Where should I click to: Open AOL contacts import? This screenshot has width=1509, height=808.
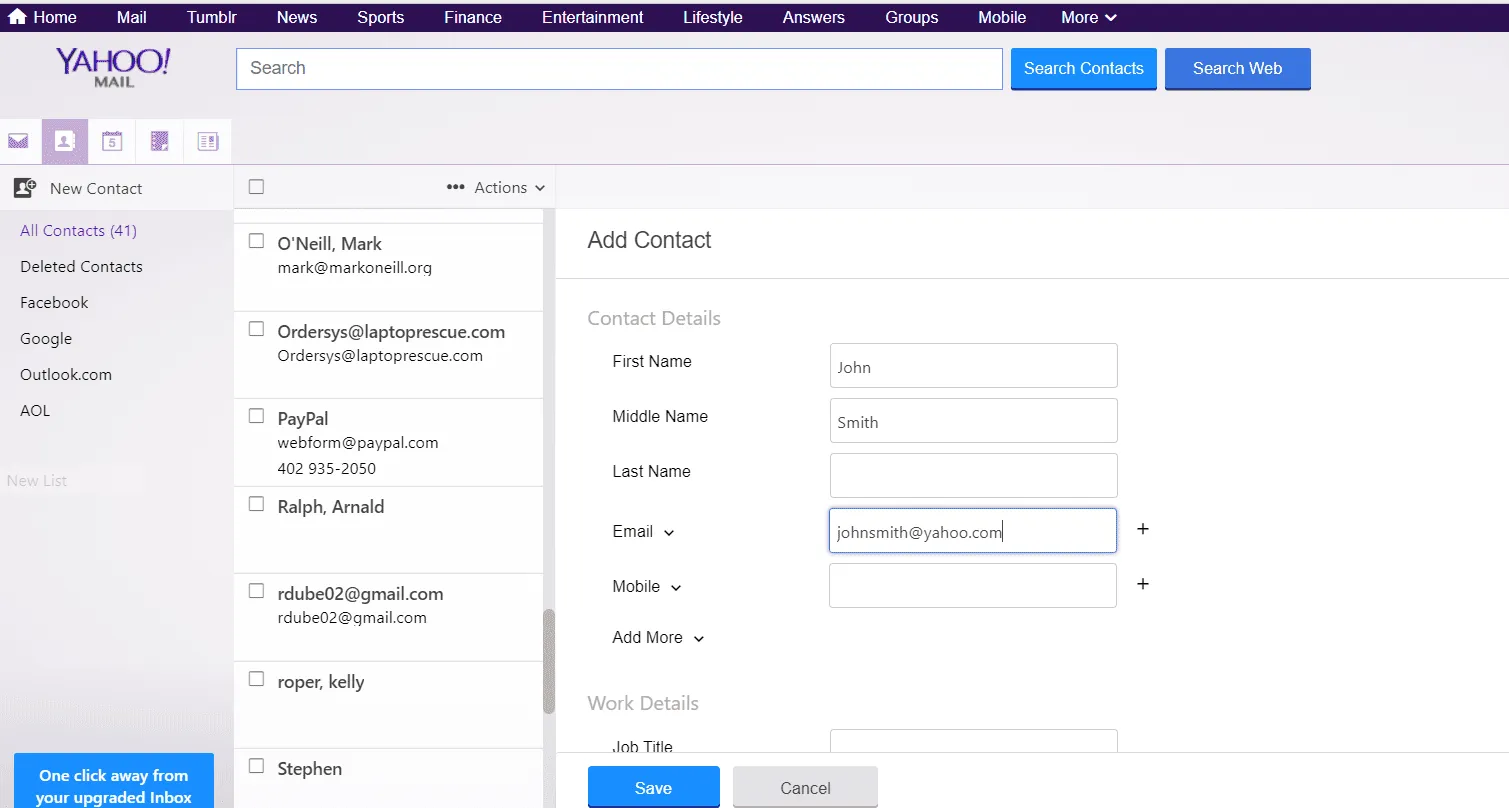(35, 410)
